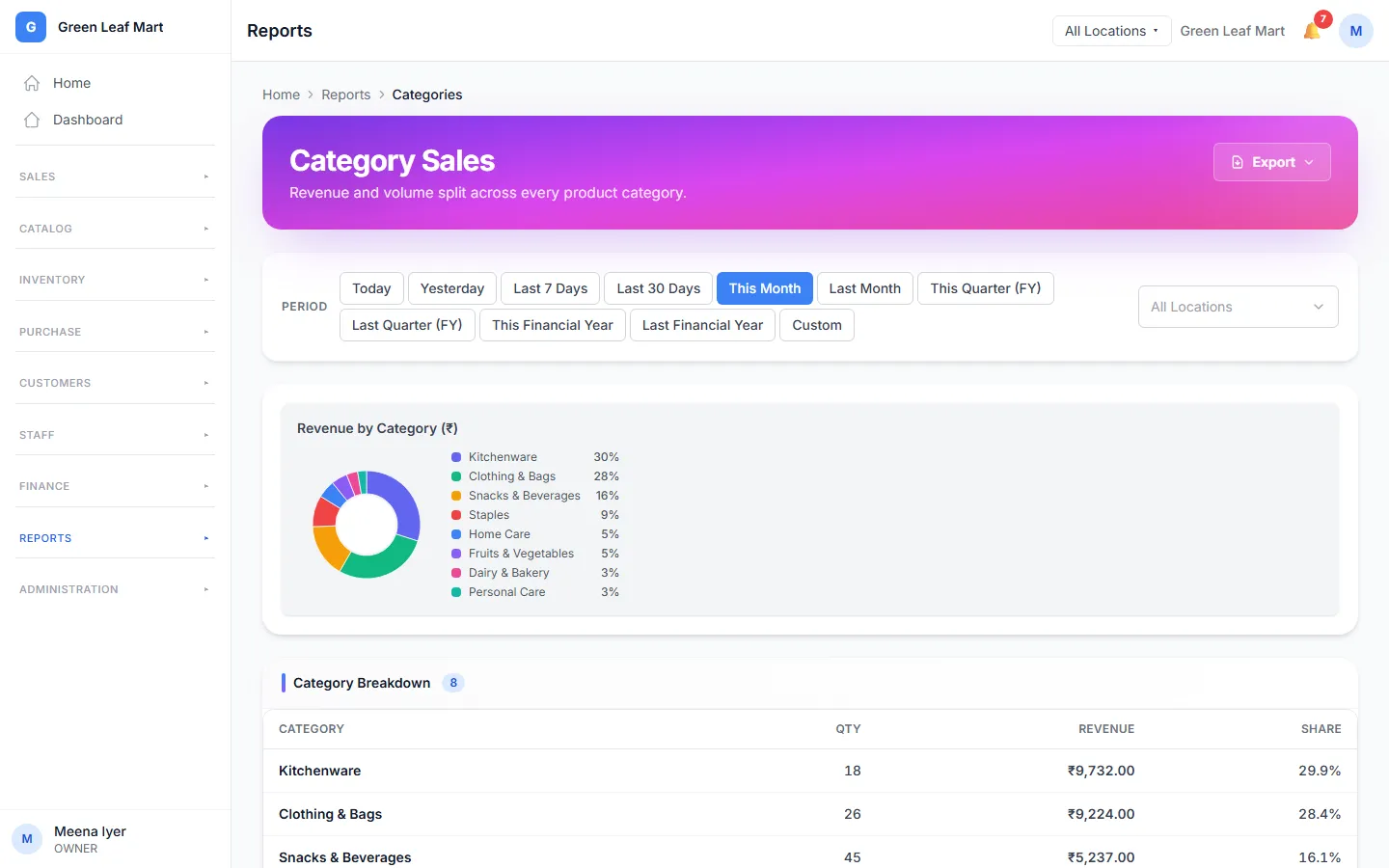Toggle the Reports sidebar section
The image size is (1389, 868).
[x=115, y=538]
